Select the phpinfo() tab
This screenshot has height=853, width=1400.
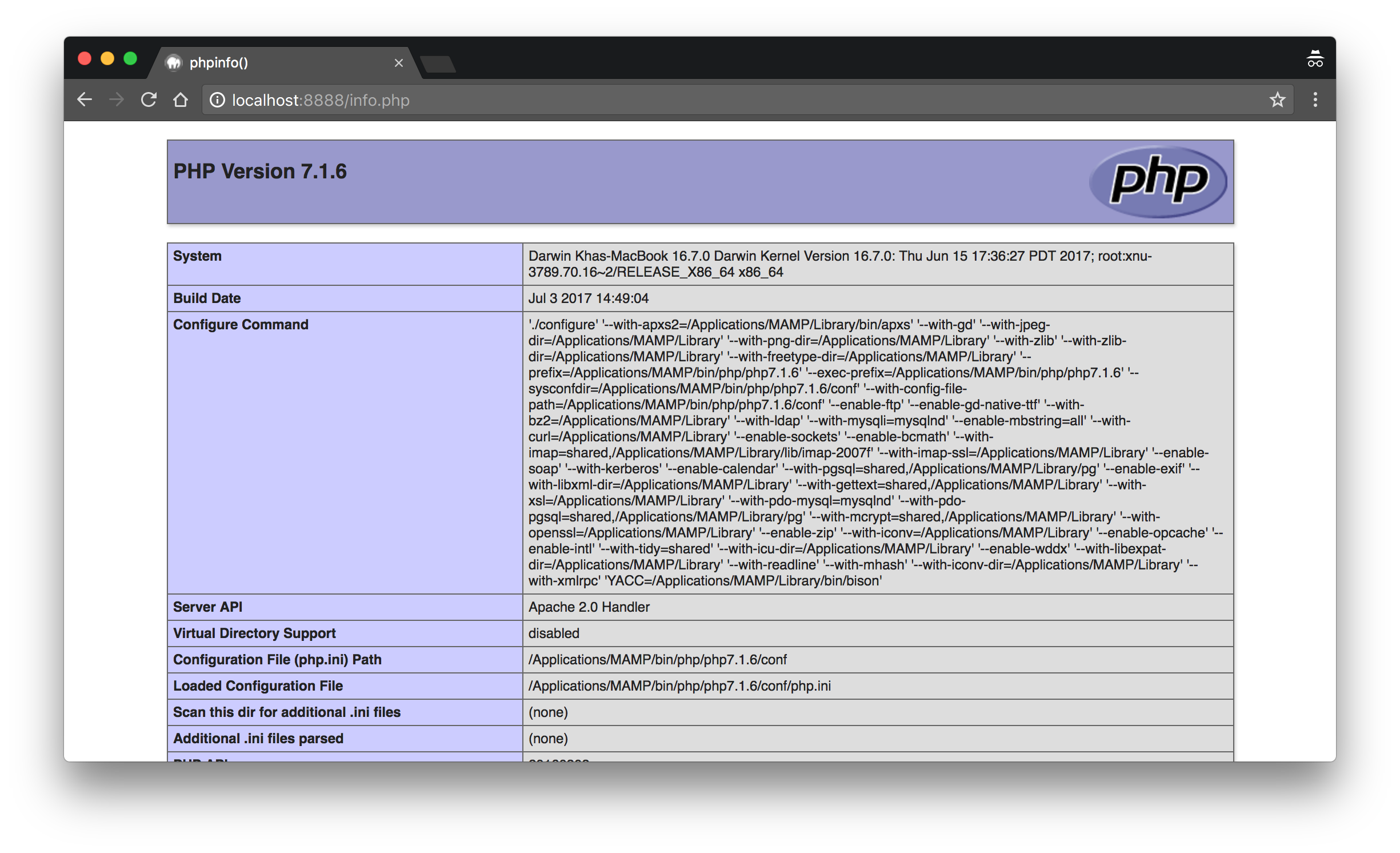pos(286,62)
